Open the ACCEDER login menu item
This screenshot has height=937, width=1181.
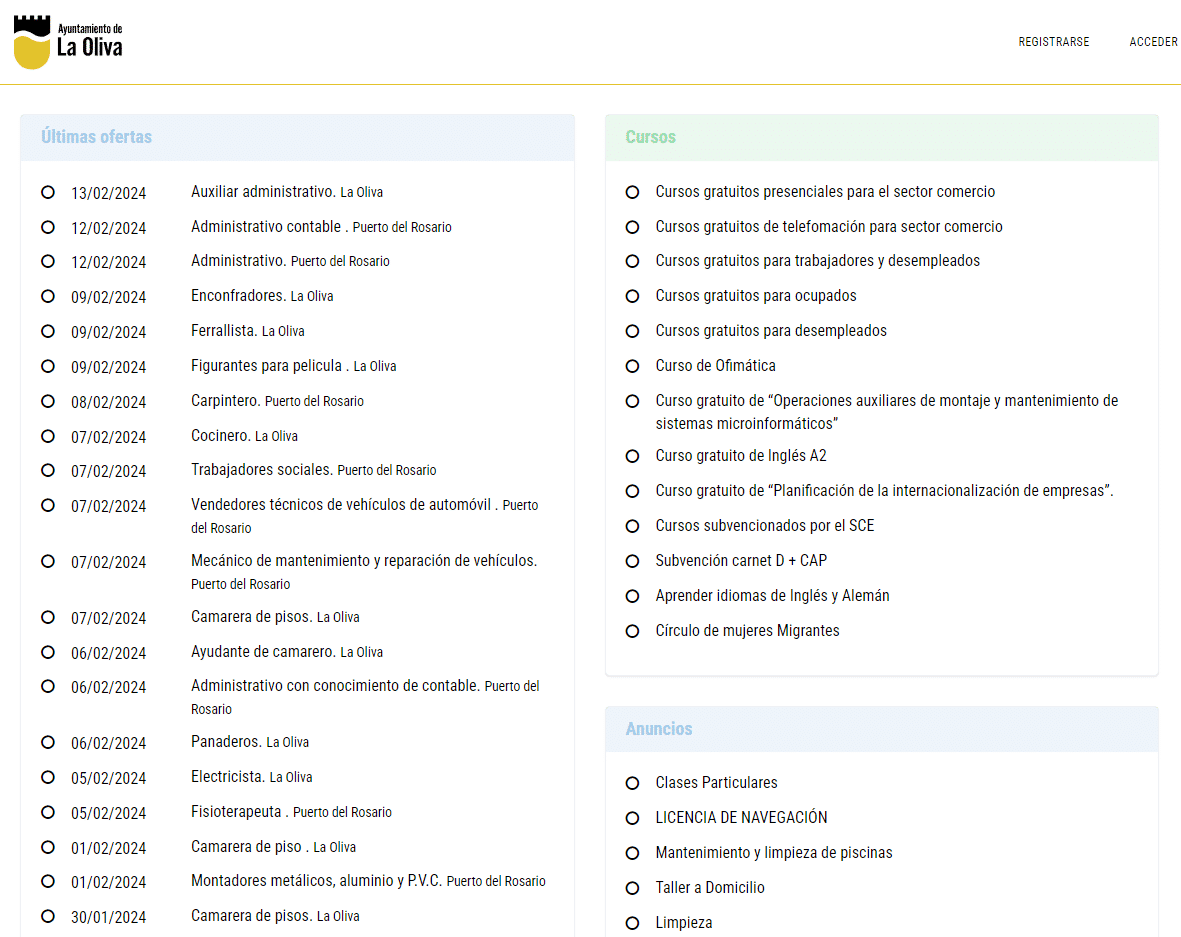pyautogui.click(x=1153, y=42)
